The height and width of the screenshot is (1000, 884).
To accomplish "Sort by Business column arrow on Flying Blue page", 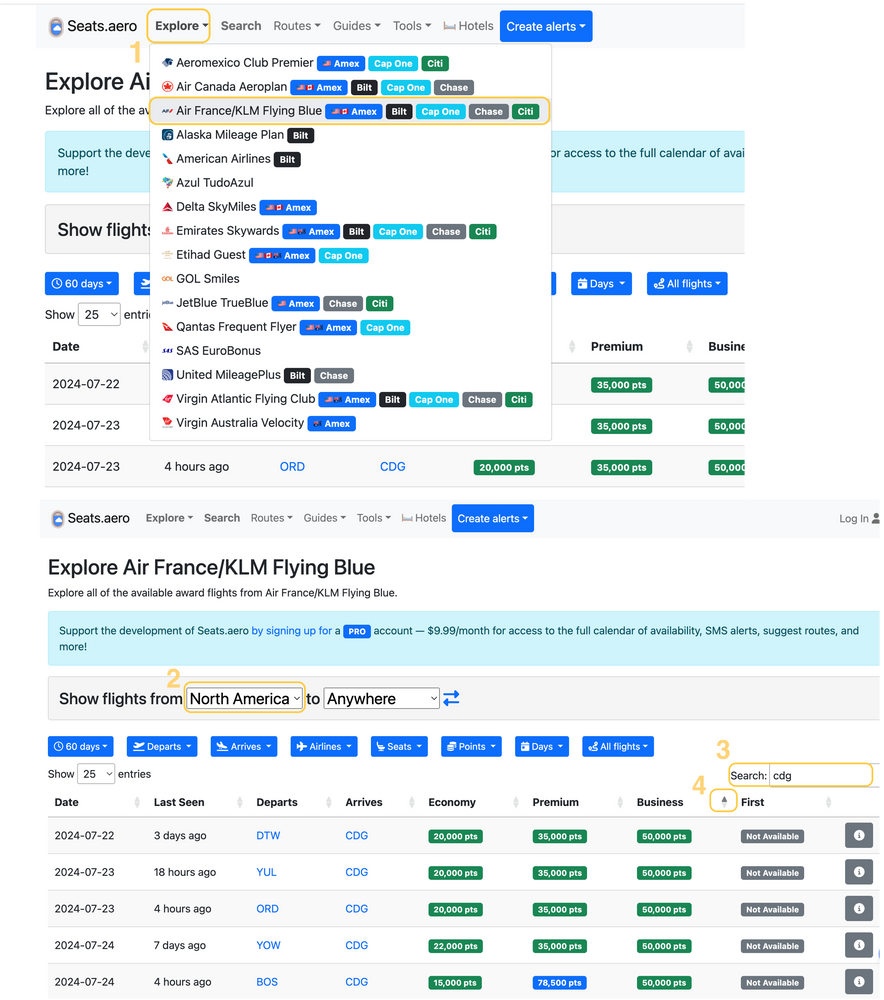I will click(724, 802).
